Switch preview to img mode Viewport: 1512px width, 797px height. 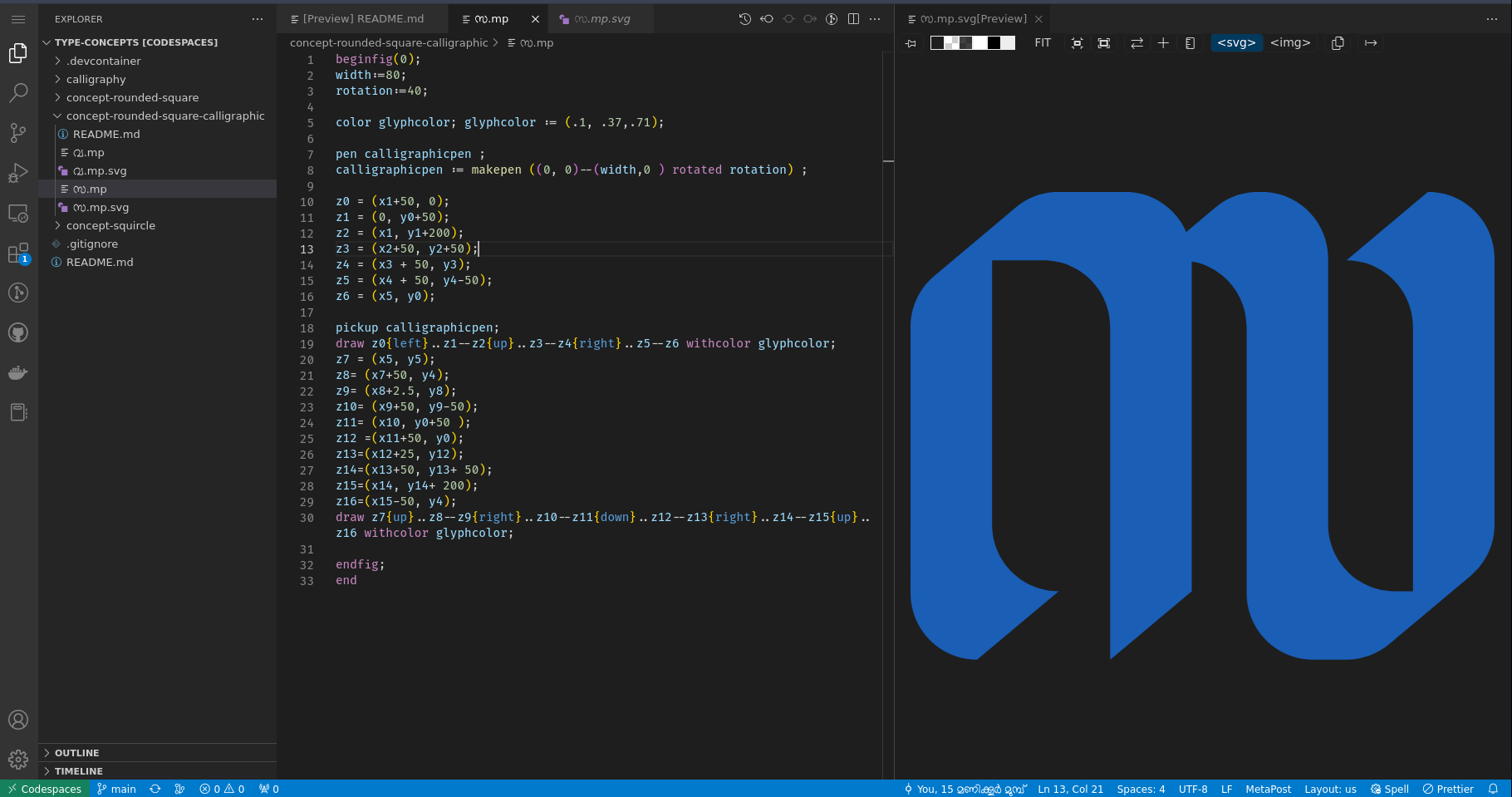click(x=1290, y=43)
